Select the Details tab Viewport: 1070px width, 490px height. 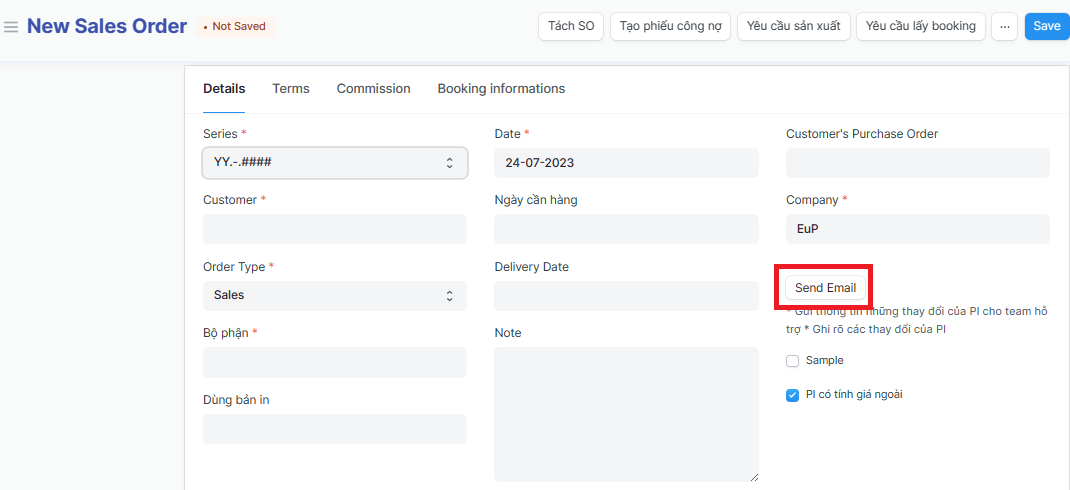point(224,89)
